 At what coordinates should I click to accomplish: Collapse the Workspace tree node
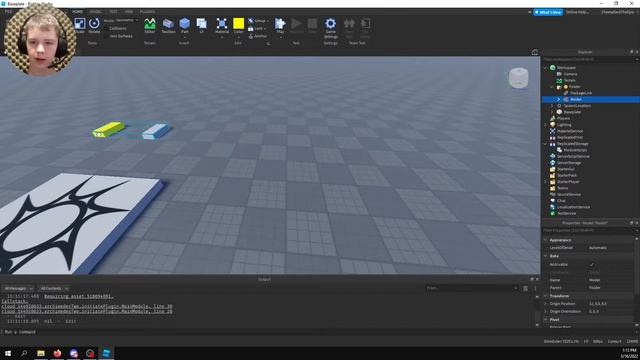coord(546,68)
